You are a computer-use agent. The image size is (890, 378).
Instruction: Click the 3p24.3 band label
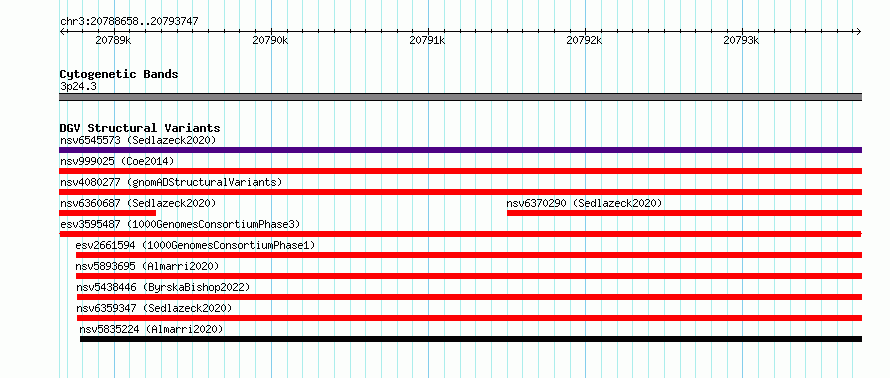tap(77, 87)
